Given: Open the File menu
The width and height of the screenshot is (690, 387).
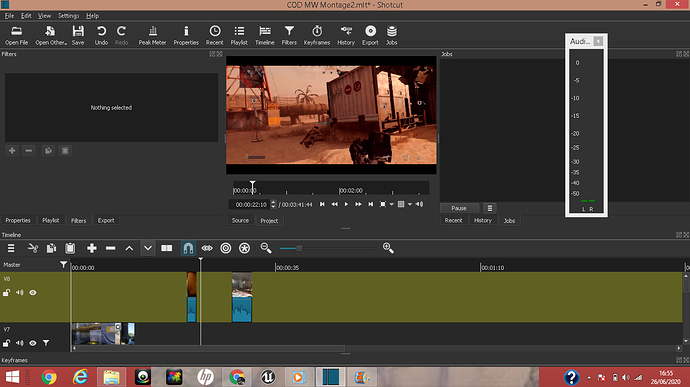Looking at the screenshot, I should [x=9, y=16].
